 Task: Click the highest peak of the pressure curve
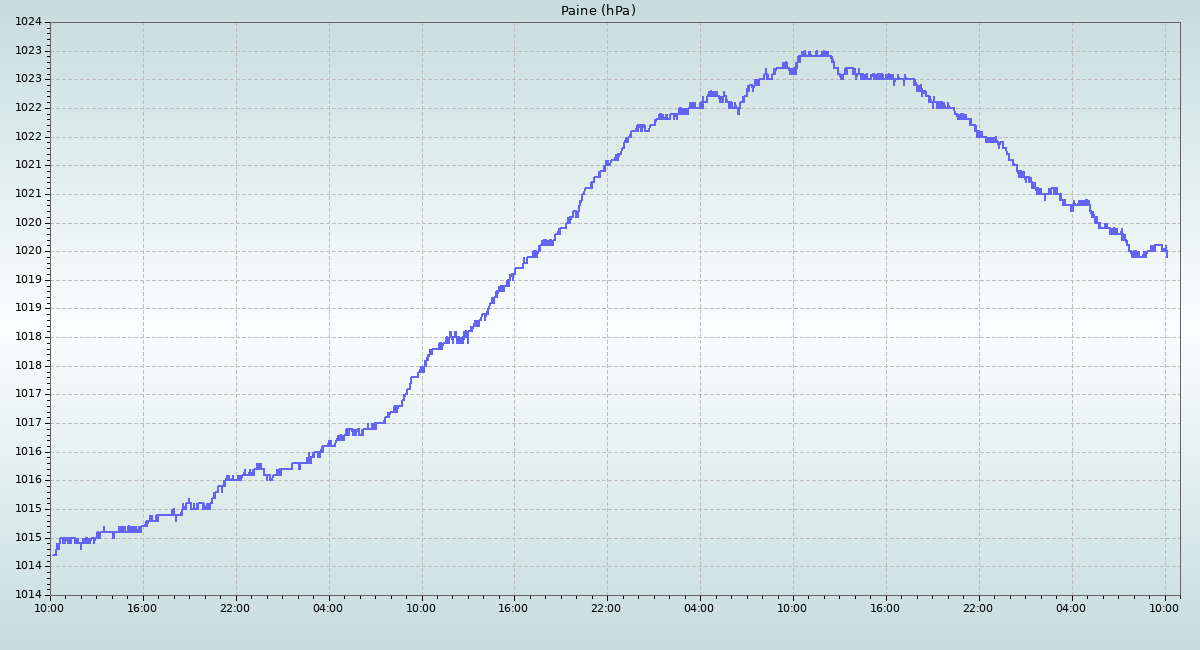(x=804, y=52)
